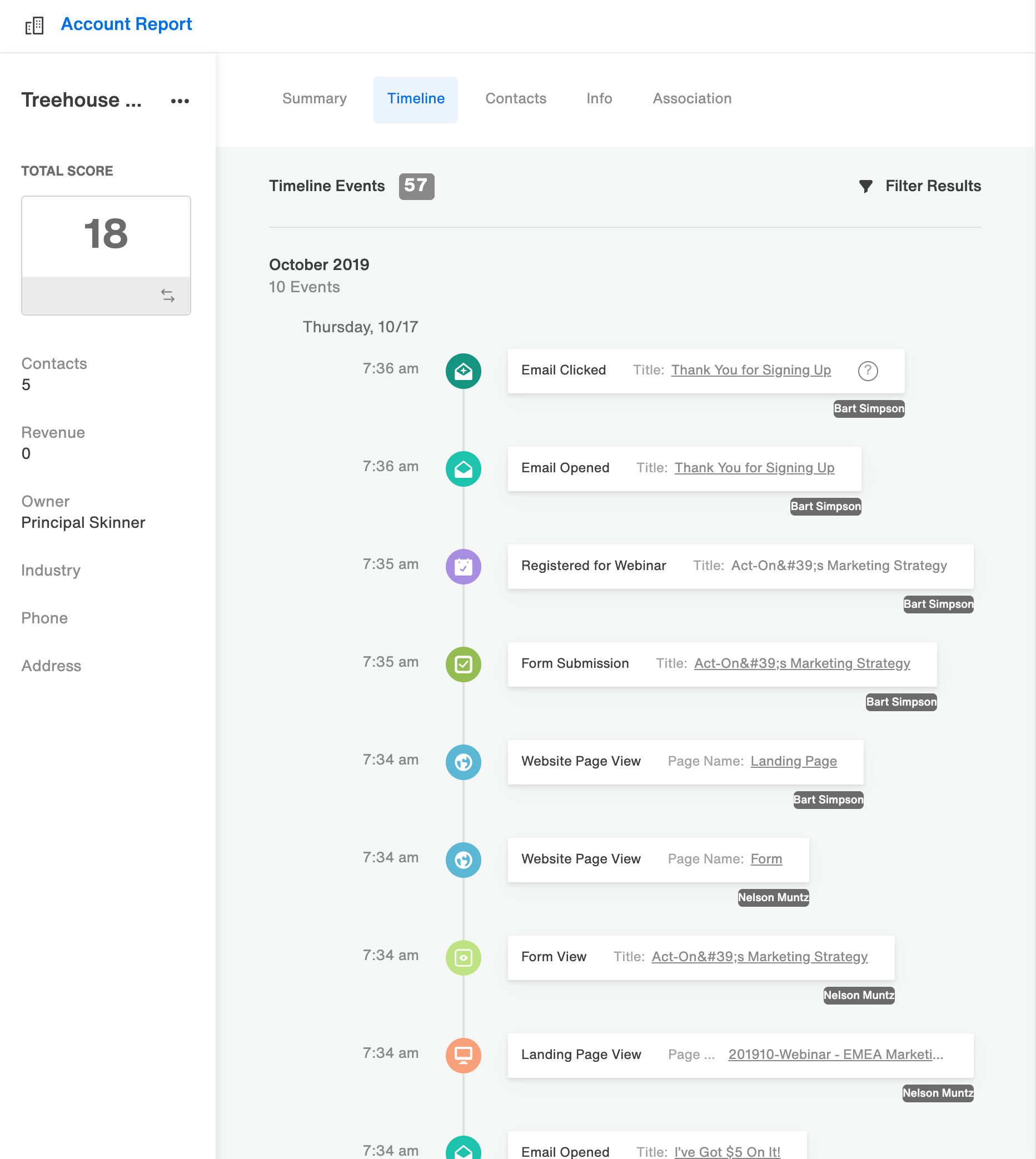1036x1159 pixels.
Task: Open Act-On Marketing Strategy link in Form View
Action: tap(759, 957)
